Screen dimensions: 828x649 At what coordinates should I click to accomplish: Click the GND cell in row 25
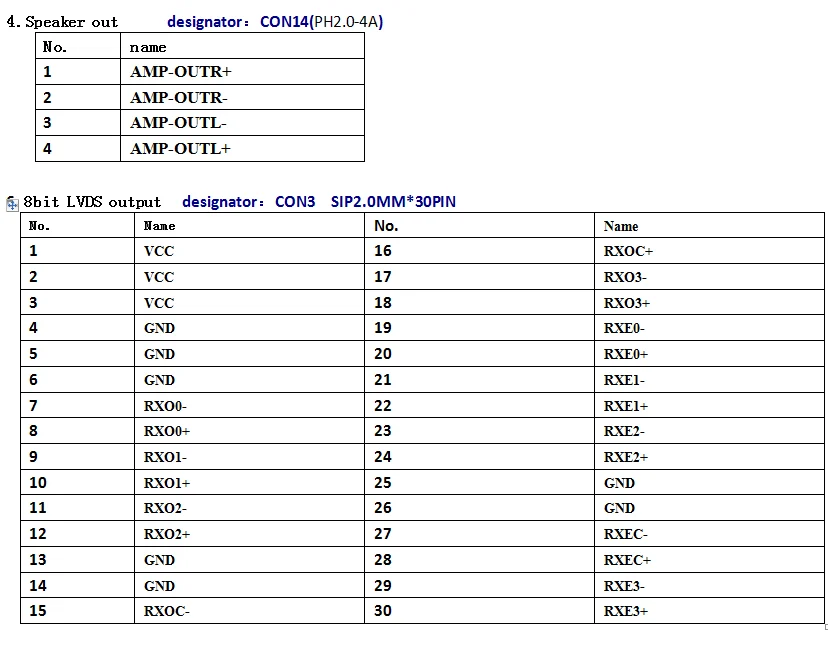coord(709,483)
